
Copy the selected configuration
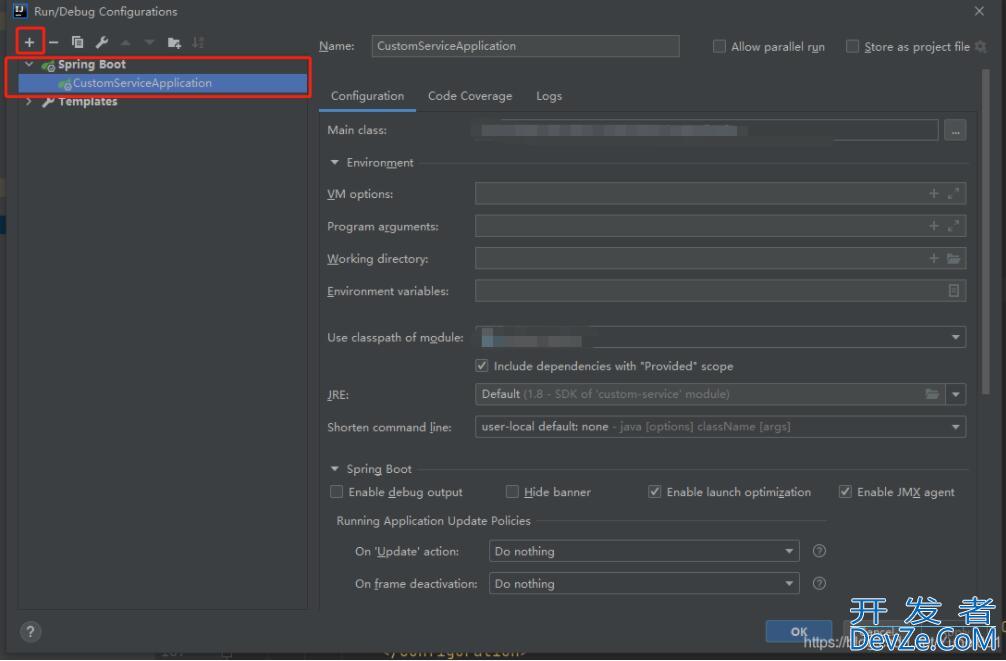(78, 42)
